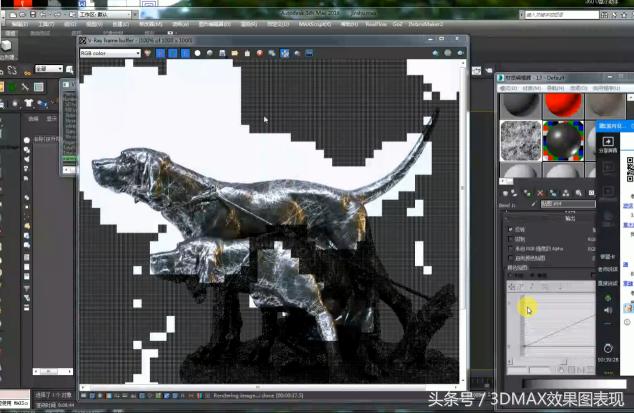This screenshot has height=413, width=634.
Task: Enable the 钳制 clamp checkbox
Action: 510,239
